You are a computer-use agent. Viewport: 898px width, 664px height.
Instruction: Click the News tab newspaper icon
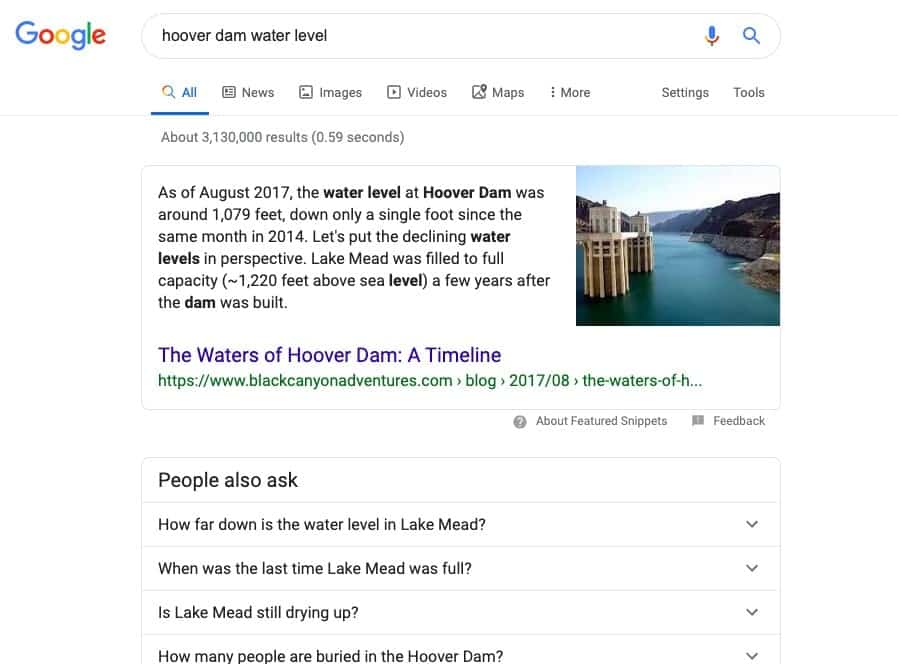click(x=229, y=92)
